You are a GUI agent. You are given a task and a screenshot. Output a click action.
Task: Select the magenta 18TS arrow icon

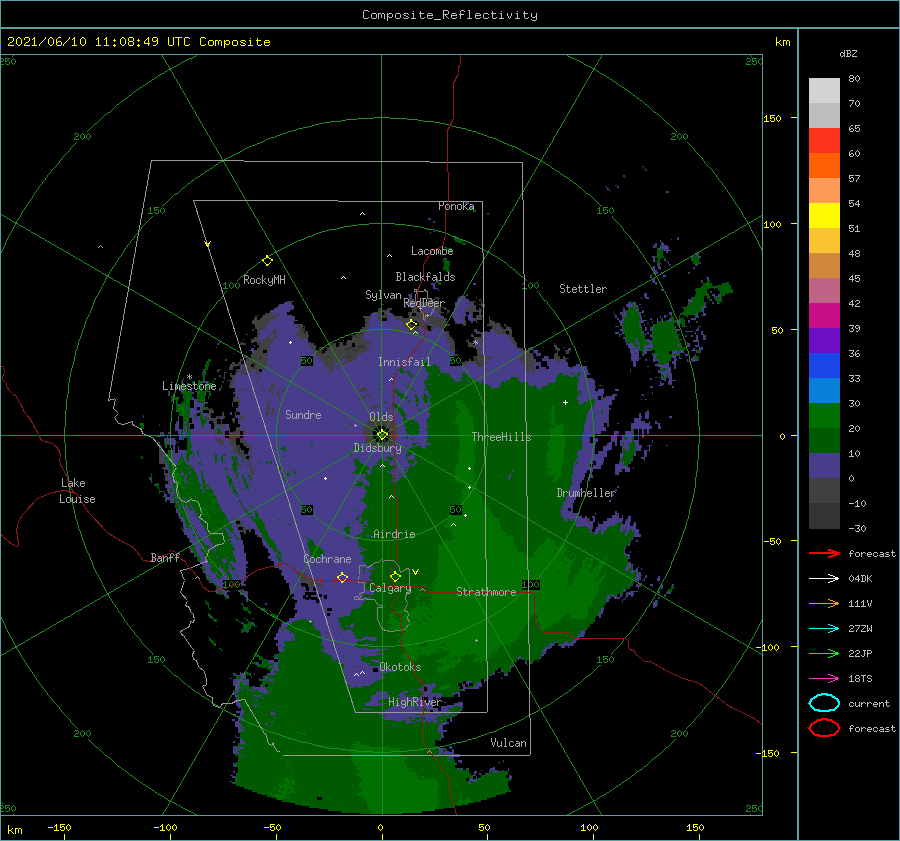pyautogui.click(x=824, y=679)
